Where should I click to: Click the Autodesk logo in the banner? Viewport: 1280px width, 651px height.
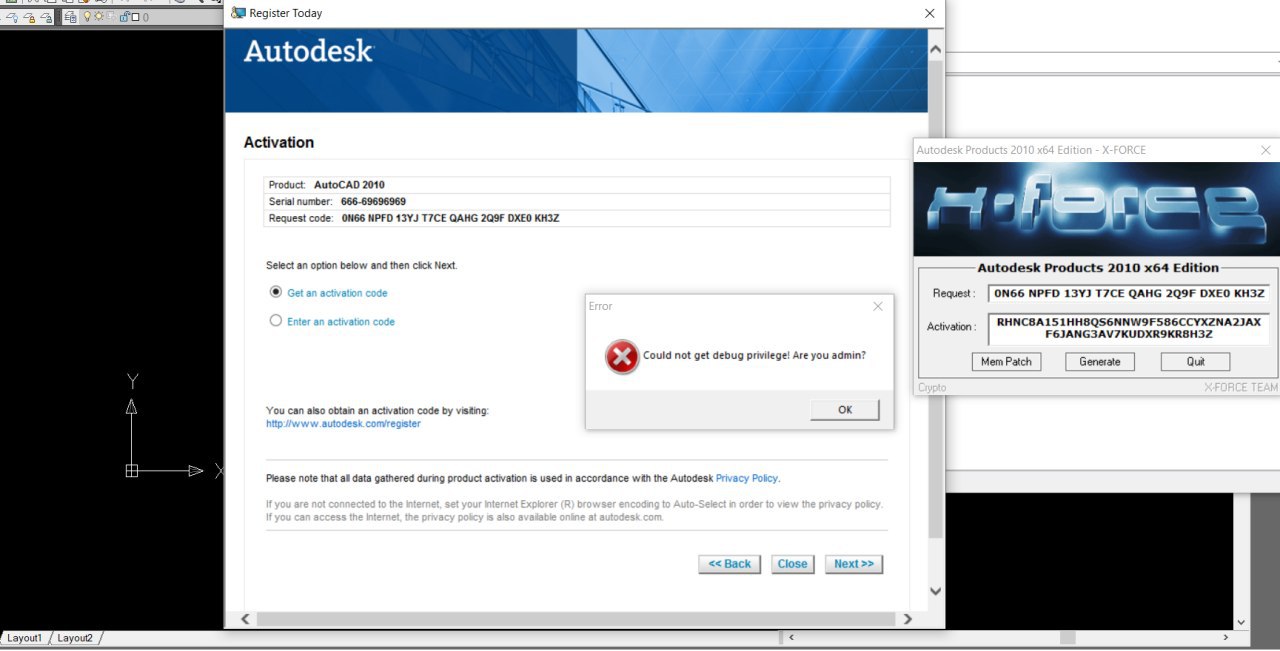tap(308, 51)
